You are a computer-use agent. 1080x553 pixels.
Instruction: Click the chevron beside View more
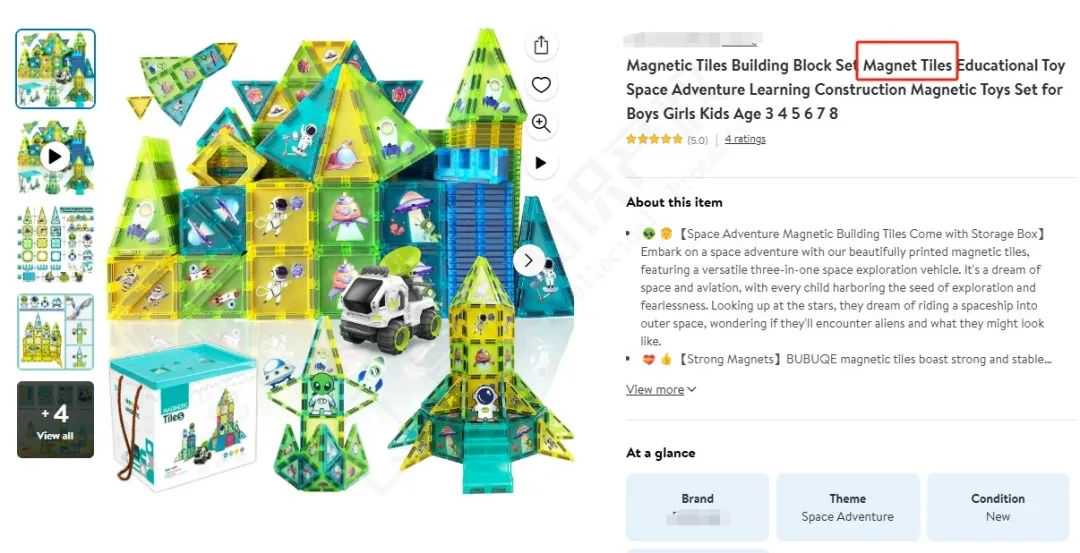692,390
